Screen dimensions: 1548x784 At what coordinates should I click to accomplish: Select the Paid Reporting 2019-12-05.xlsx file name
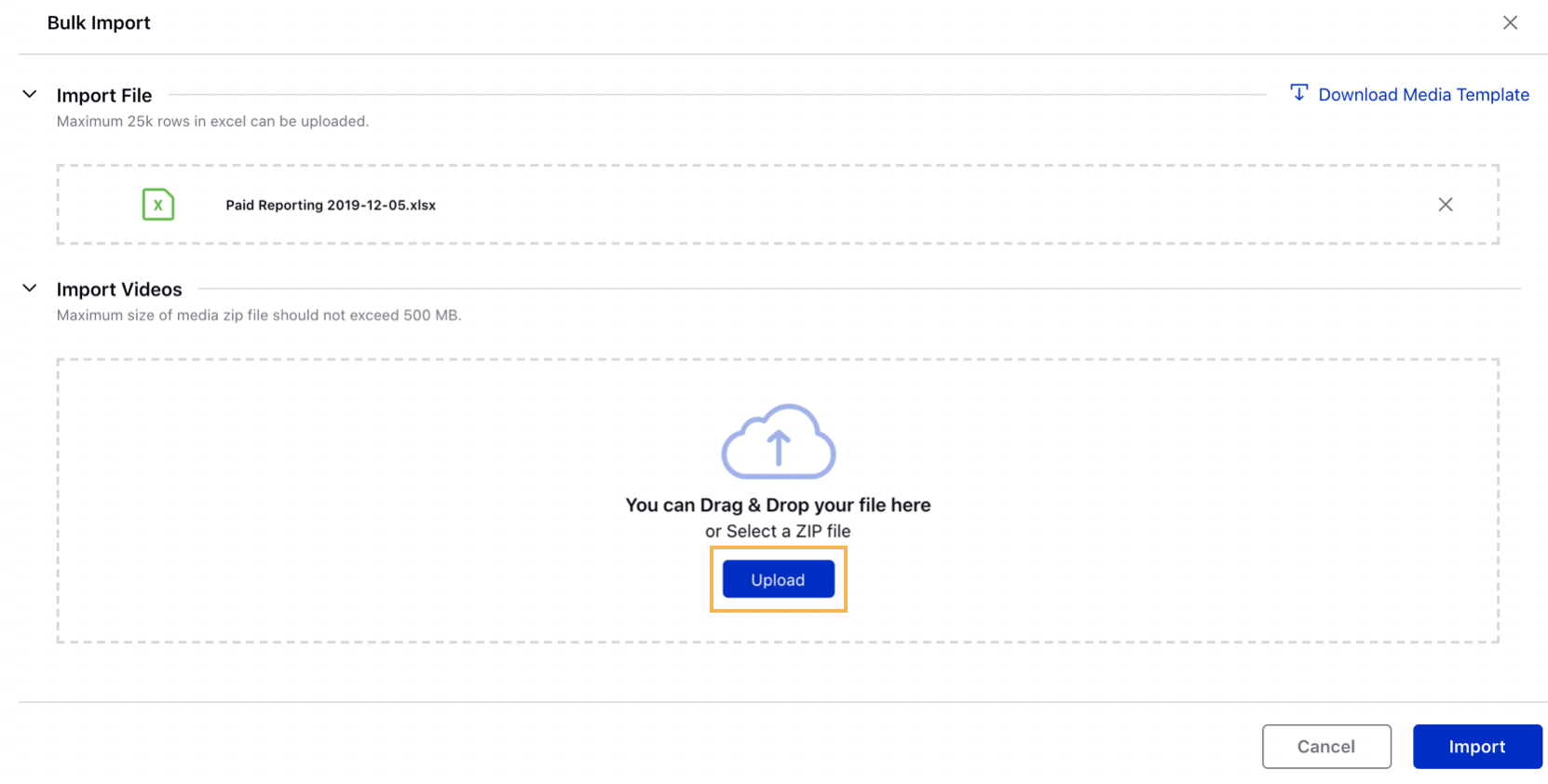click(x=331, y=205)
